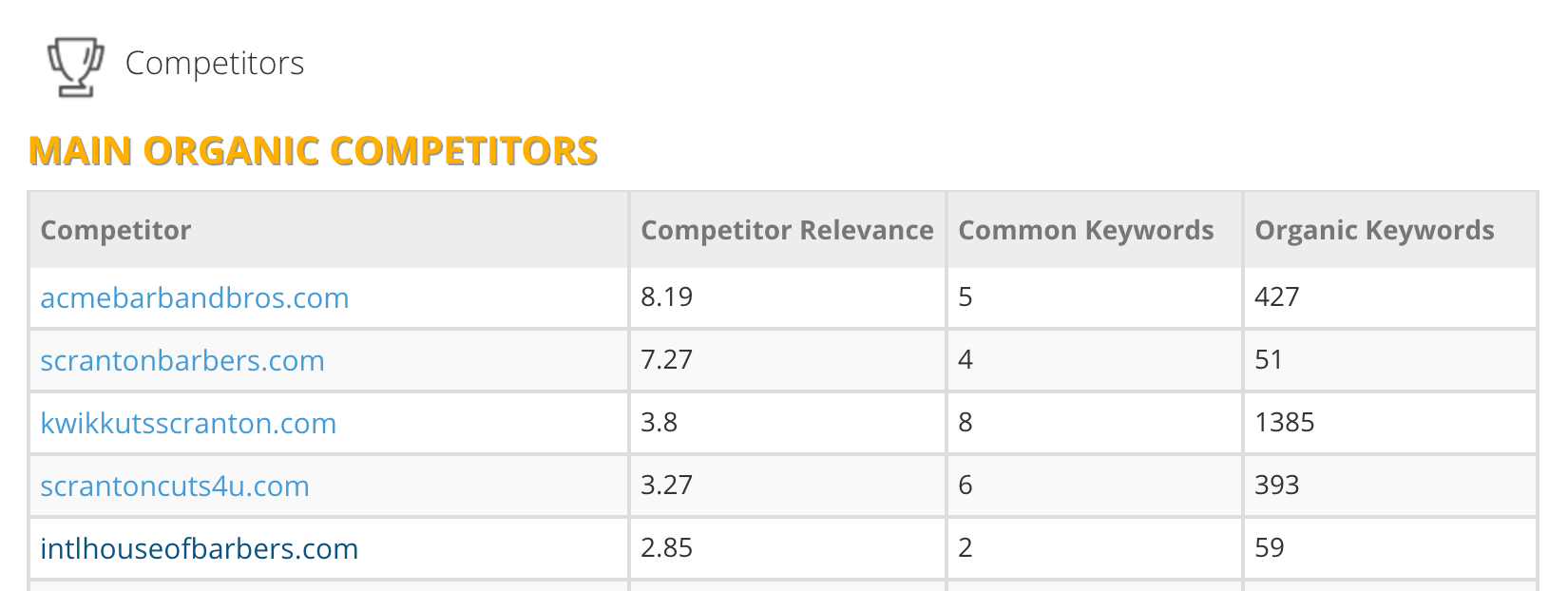This screenshot has width=1568, height=591.
Task: Click the Competitors section title text
Action: [x=215, y=64]
